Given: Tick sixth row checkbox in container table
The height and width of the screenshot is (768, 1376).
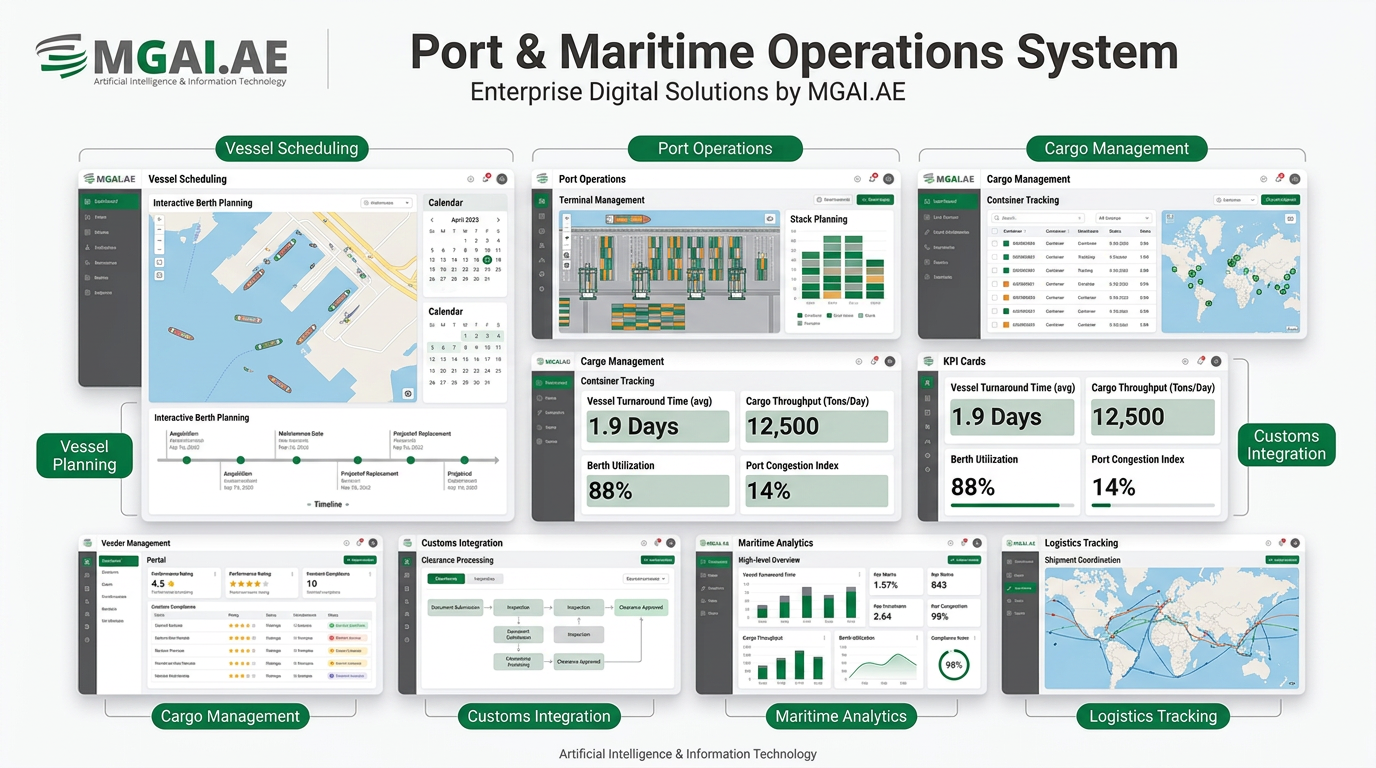Looking at the screenshot, I should 994,311.
